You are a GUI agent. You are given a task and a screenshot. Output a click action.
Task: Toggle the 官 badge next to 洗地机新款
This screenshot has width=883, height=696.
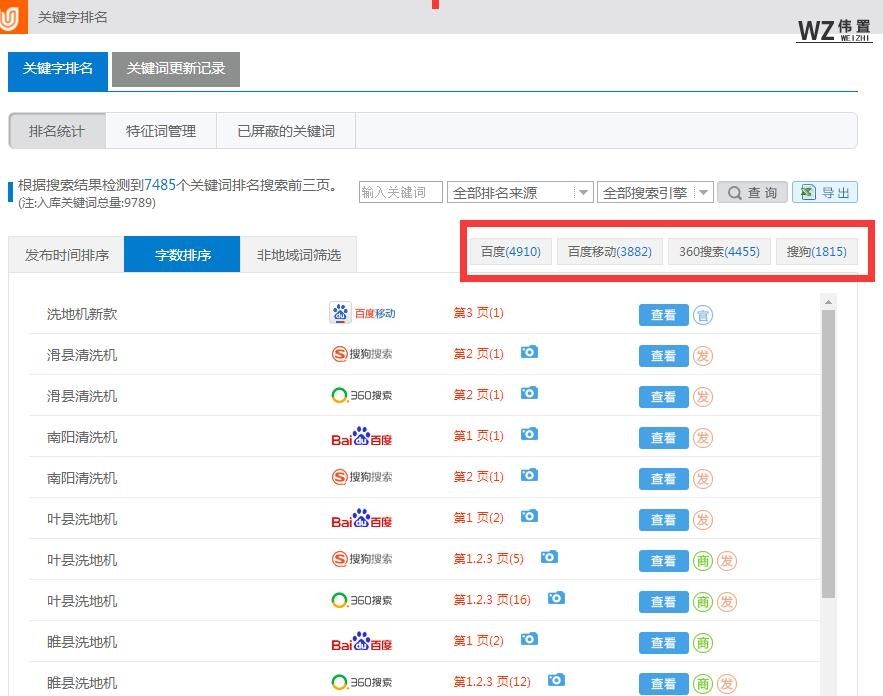coord(703,314)
